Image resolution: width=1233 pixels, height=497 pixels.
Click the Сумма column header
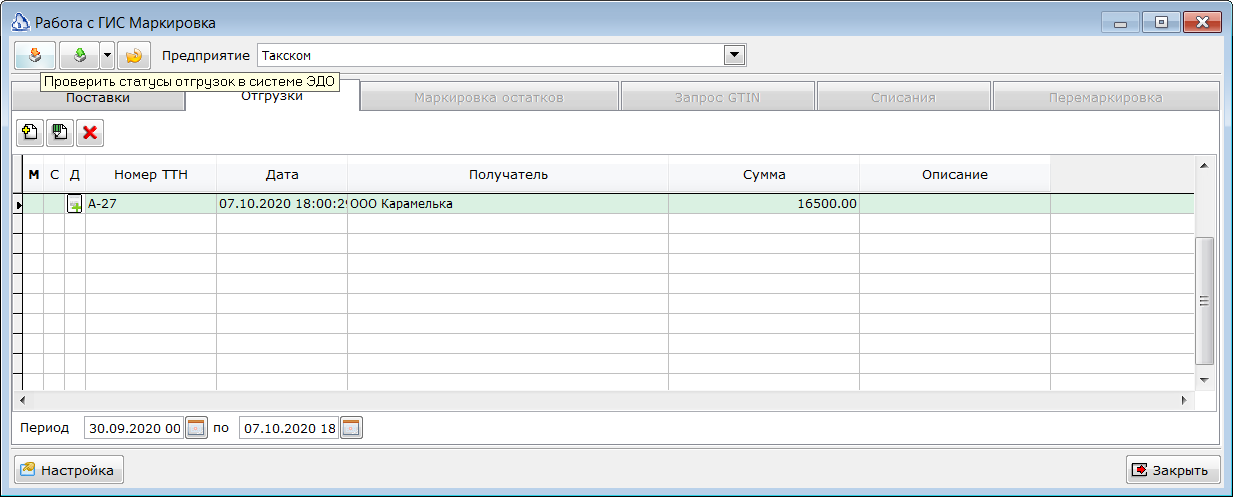764,175
